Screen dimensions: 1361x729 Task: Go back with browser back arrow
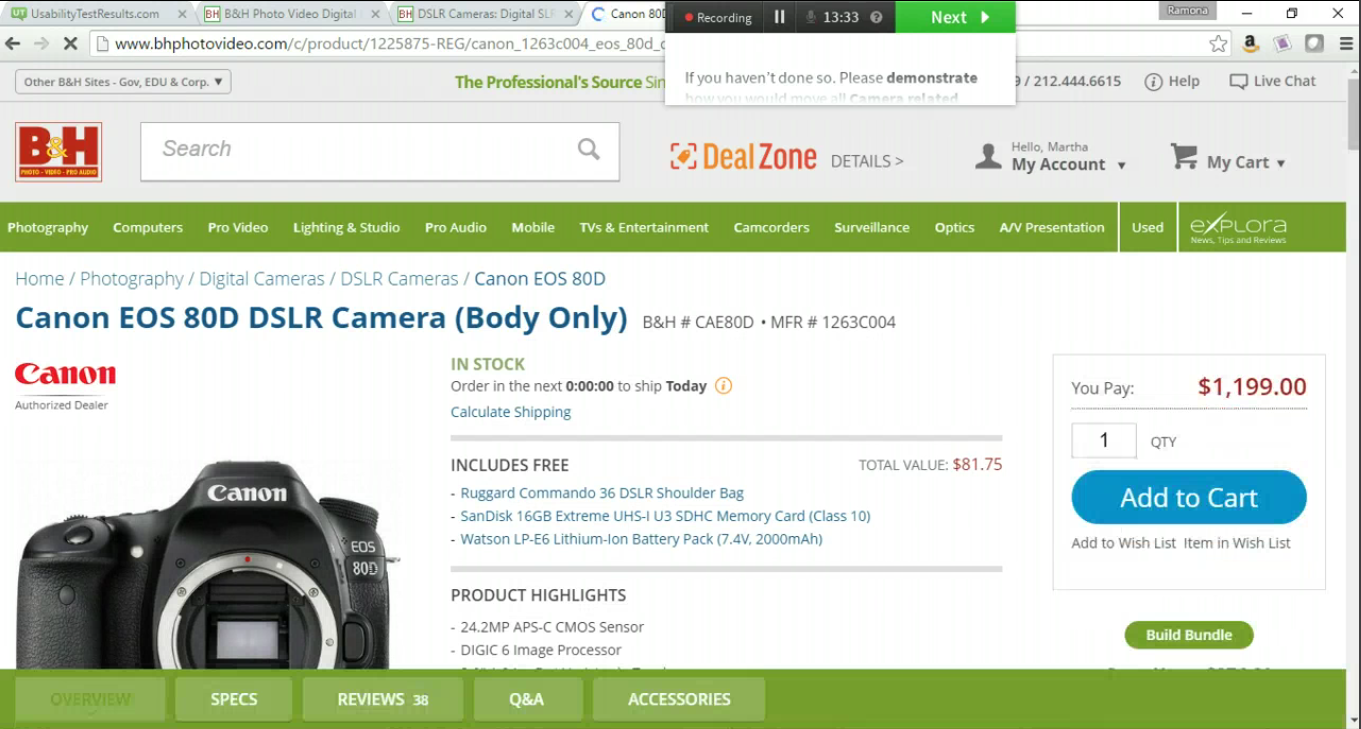[x=13, y=44]
